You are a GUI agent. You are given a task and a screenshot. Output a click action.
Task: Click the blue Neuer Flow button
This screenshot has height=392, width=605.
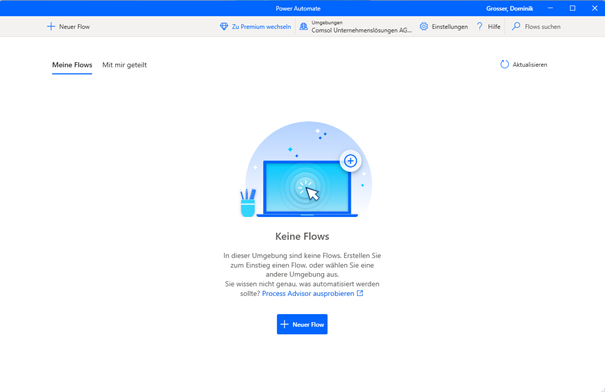[x=302, y=324]
